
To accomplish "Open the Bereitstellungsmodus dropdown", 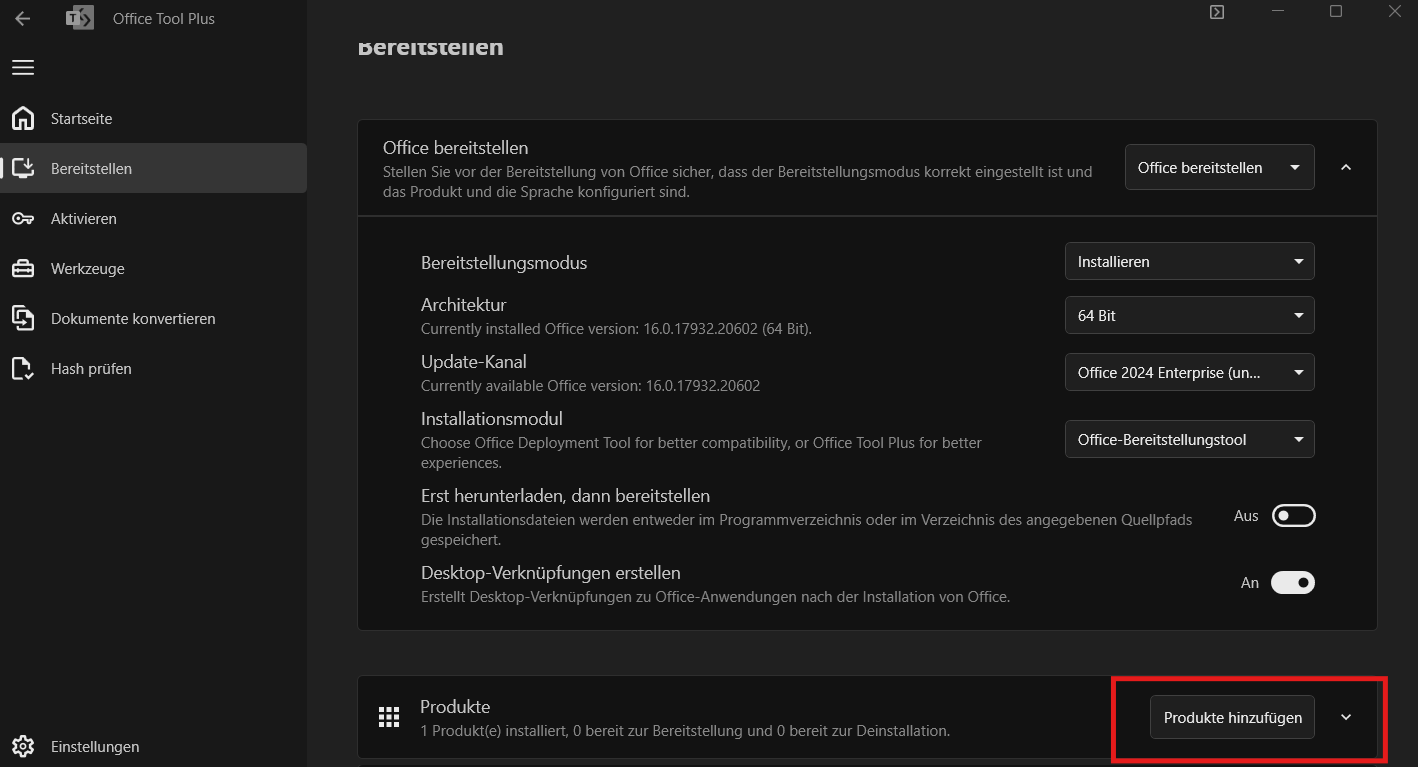I will [1189, 262].
